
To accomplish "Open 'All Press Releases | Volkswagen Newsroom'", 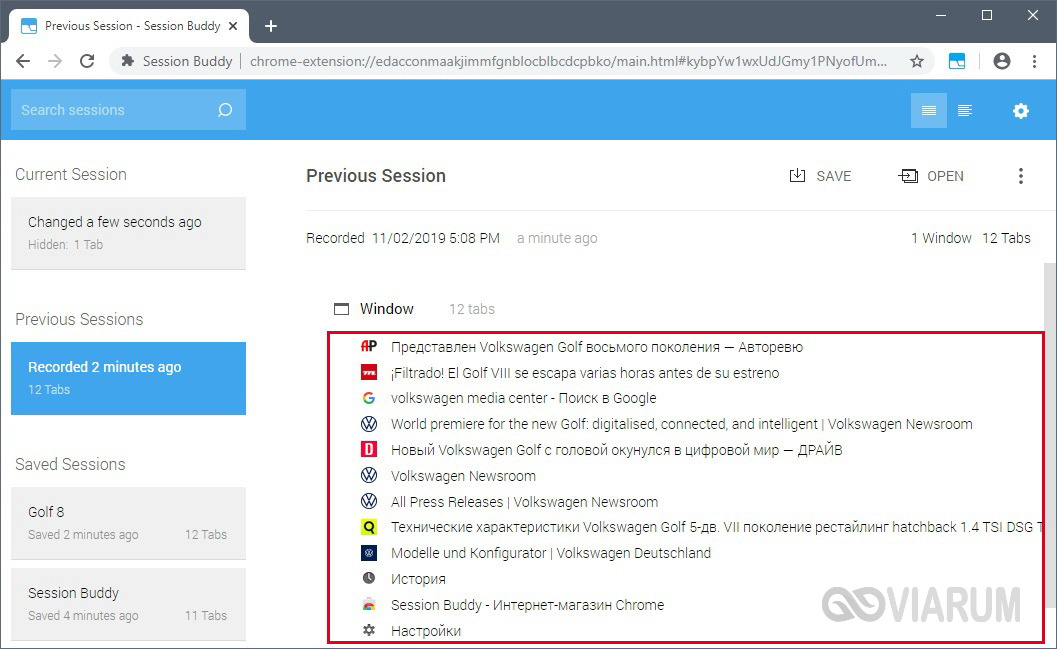I will 524,501.
